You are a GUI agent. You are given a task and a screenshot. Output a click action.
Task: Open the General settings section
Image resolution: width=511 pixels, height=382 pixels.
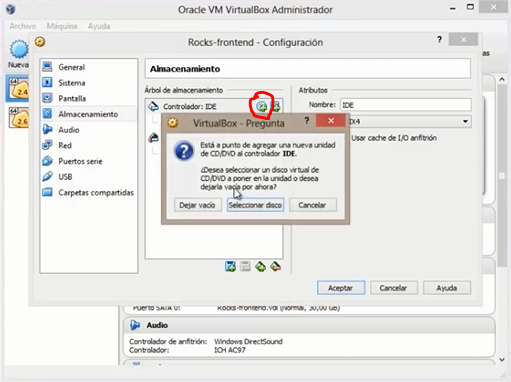(88, 67)
